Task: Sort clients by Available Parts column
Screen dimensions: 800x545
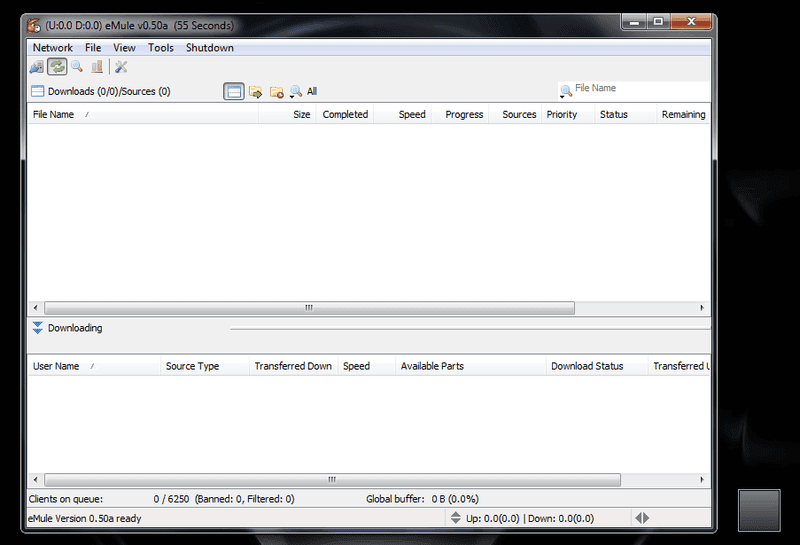Action: click(470, 366)
